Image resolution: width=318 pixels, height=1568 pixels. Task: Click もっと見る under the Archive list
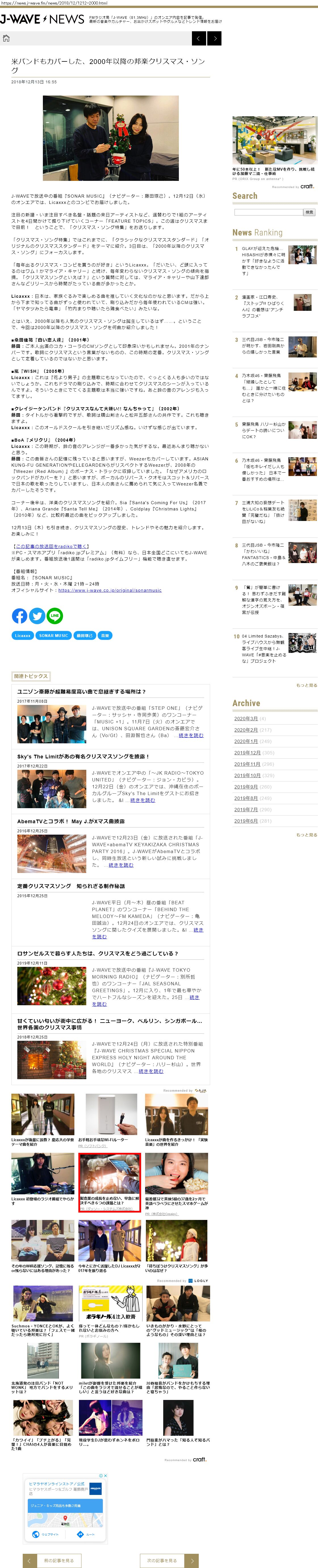(x=306, y=835)
